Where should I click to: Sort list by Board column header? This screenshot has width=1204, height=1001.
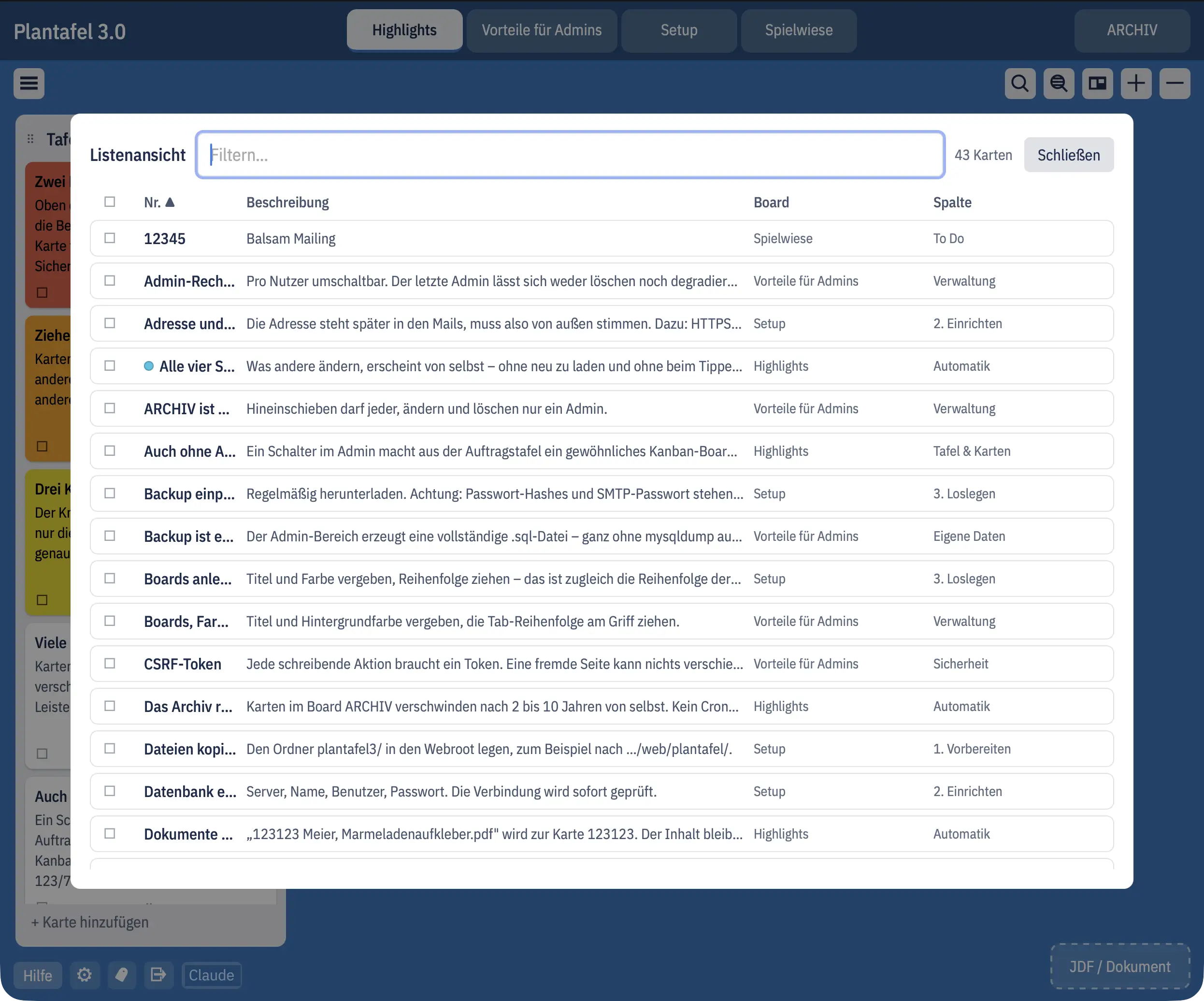click(x=771, y=203)
